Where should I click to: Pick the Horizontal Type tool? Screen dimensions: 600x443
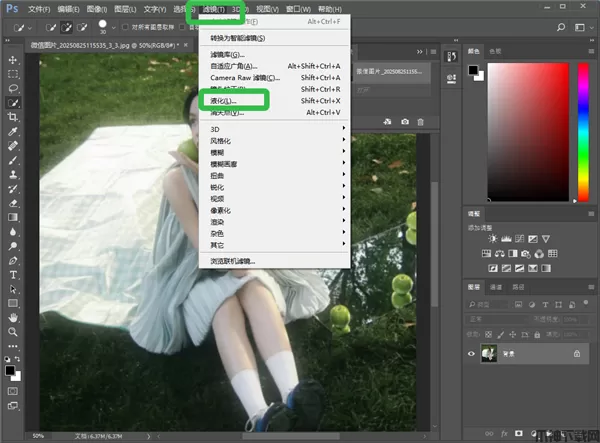point(13,274)
